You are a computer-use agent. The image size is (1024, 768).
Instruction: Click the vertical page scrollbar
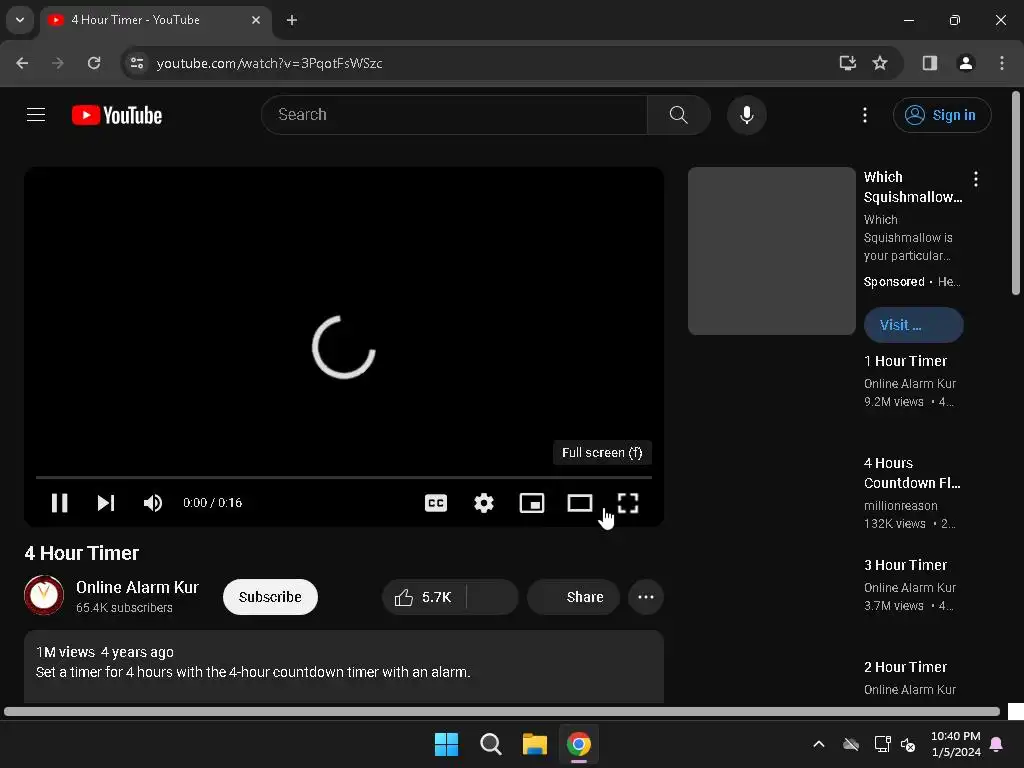(x=1016, y=193)
